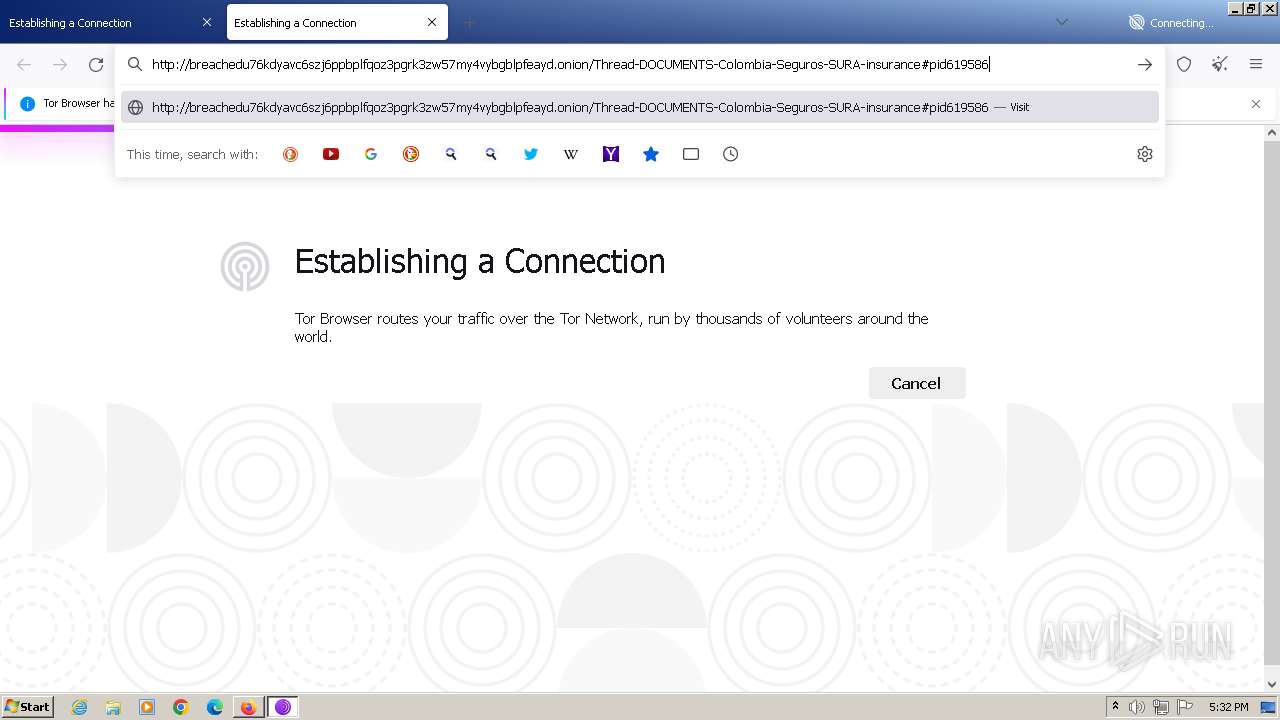Go forward to next page
1280x720 pixels.
60,64
